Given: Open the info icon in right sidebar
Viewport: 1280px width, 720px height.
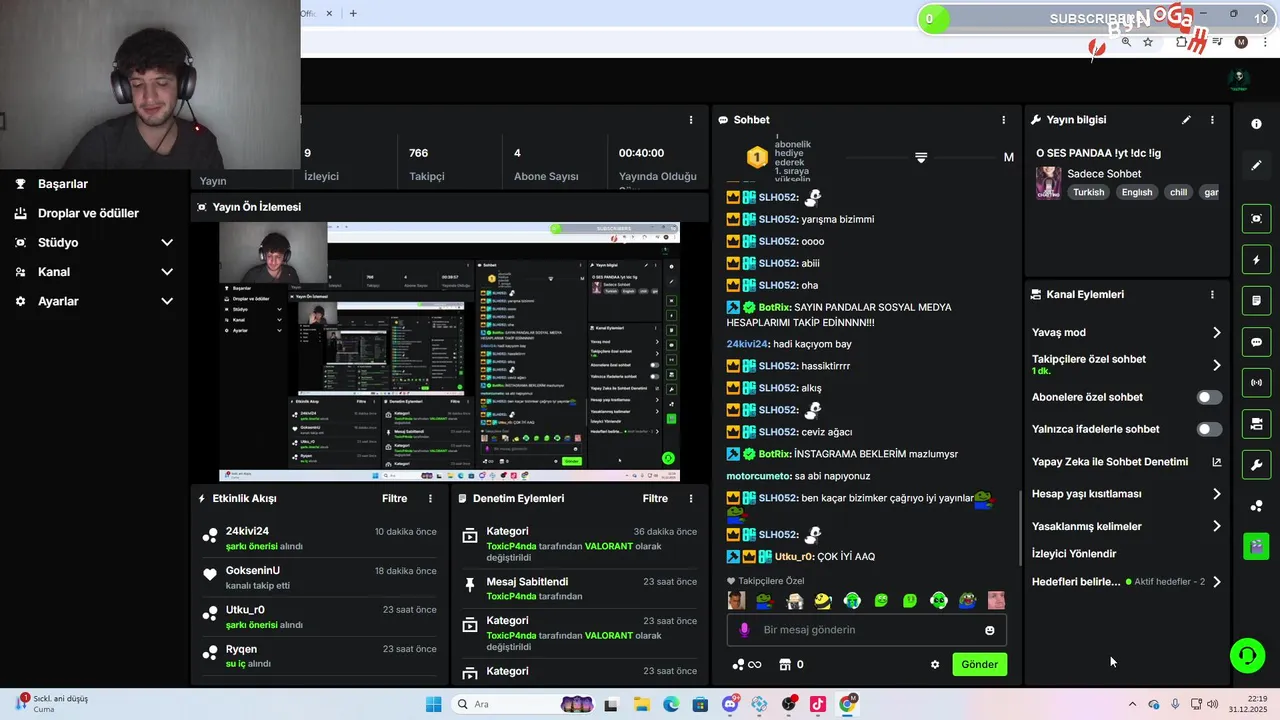Looking at the screenshot, I should pyautogui.click(x=1256, y=124).
